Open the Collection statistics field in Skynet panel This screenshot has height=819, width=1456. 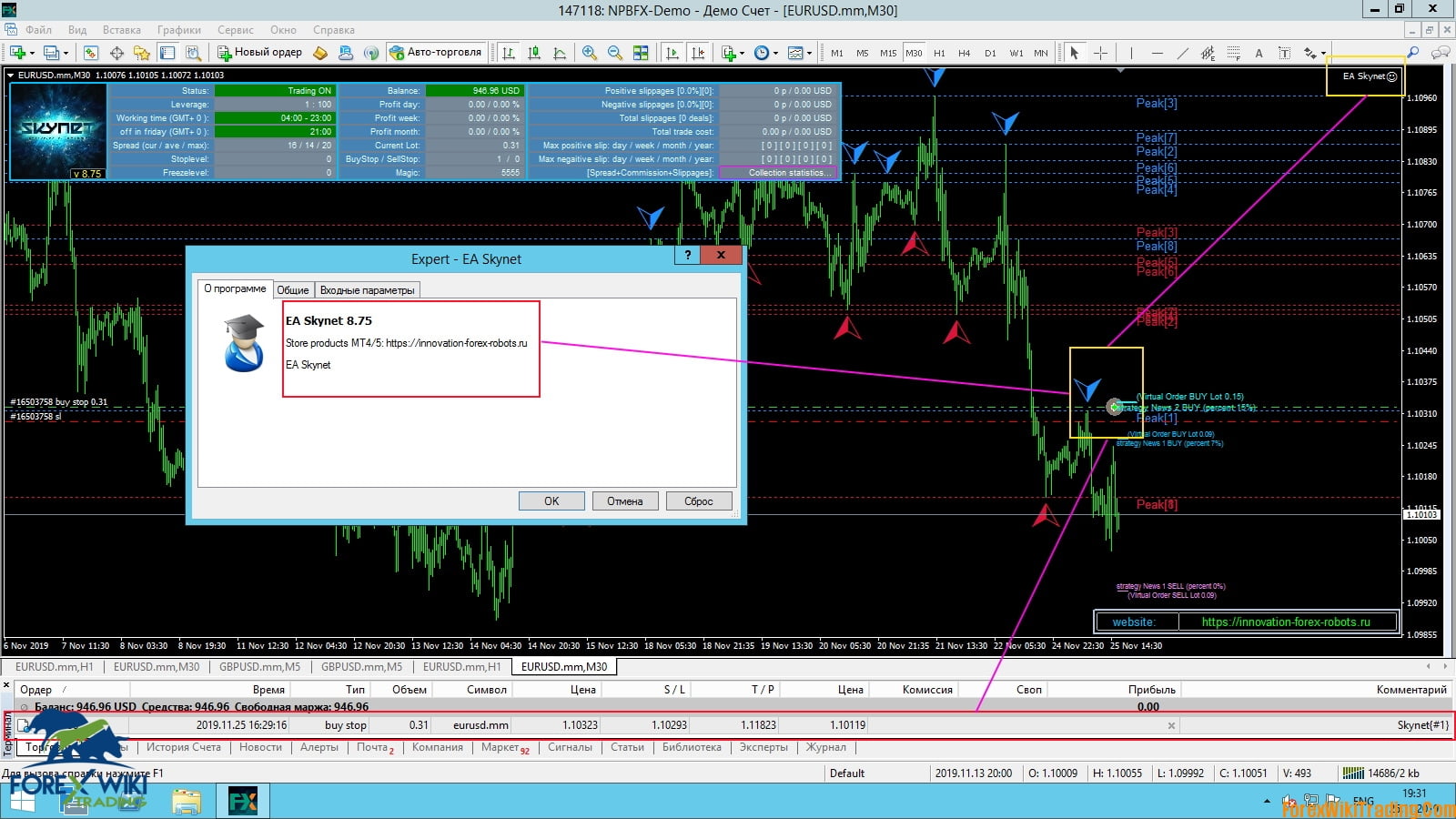point(778,173)
